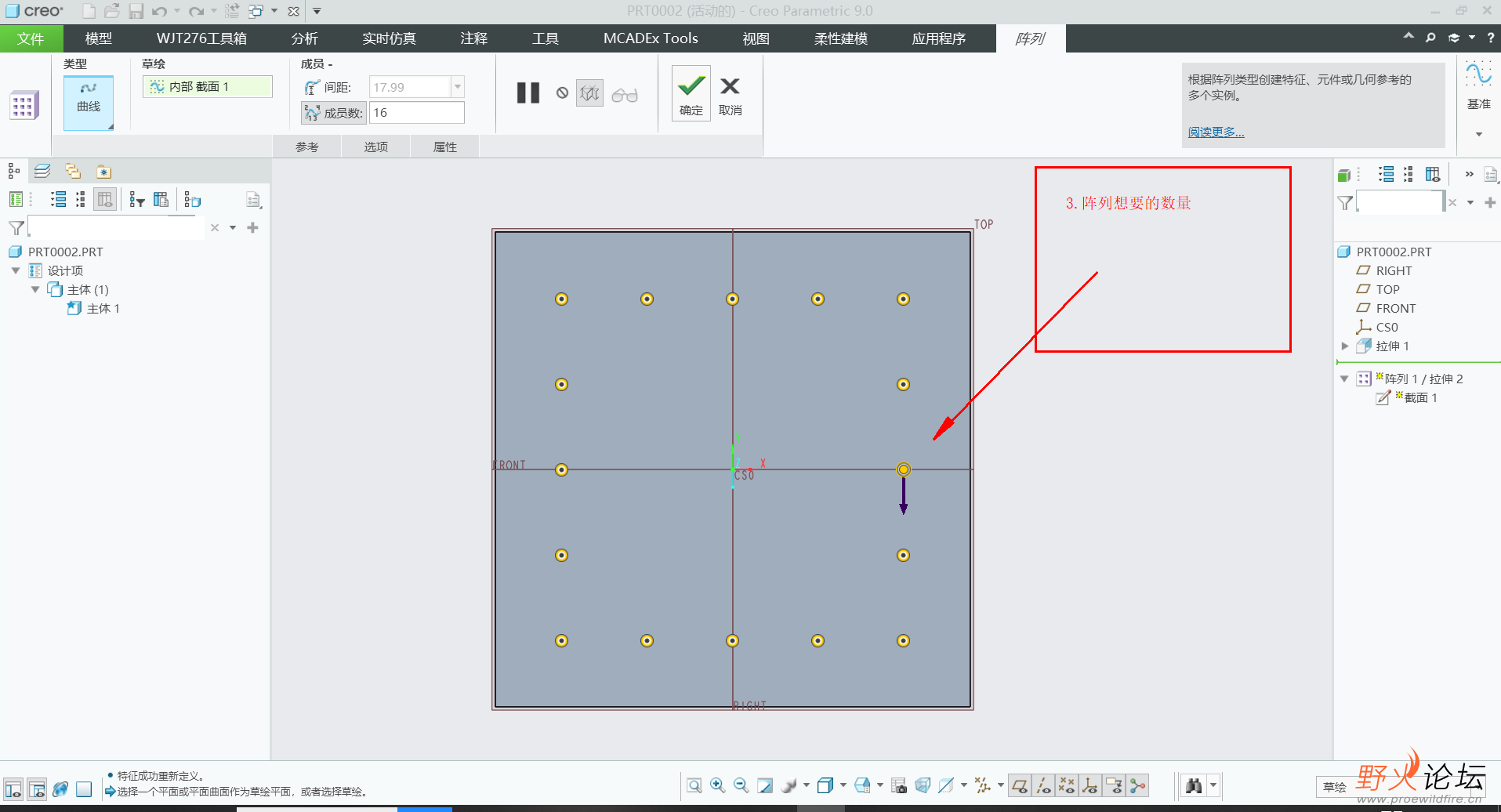Open the 间距 spacing value dropdown
Screen dimensions: 1501x812
458,87
